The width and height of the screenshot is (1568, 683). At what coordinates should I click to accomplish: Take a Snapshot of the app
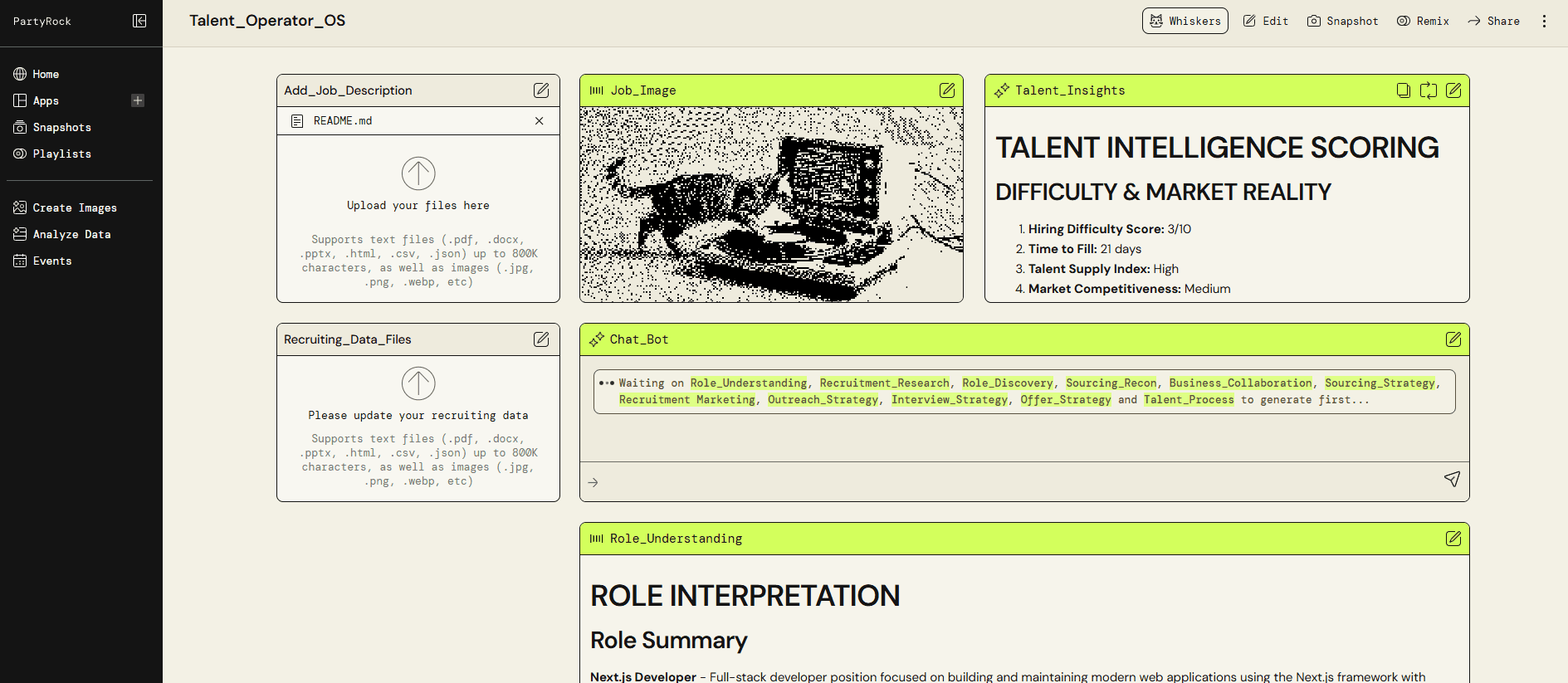click(1342, 21)
